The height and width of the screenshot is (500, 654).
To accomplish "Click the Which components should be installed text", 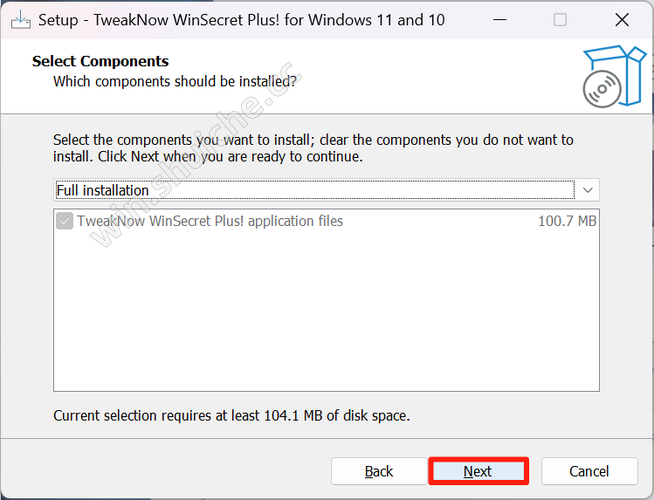I will tap(175, 81).
